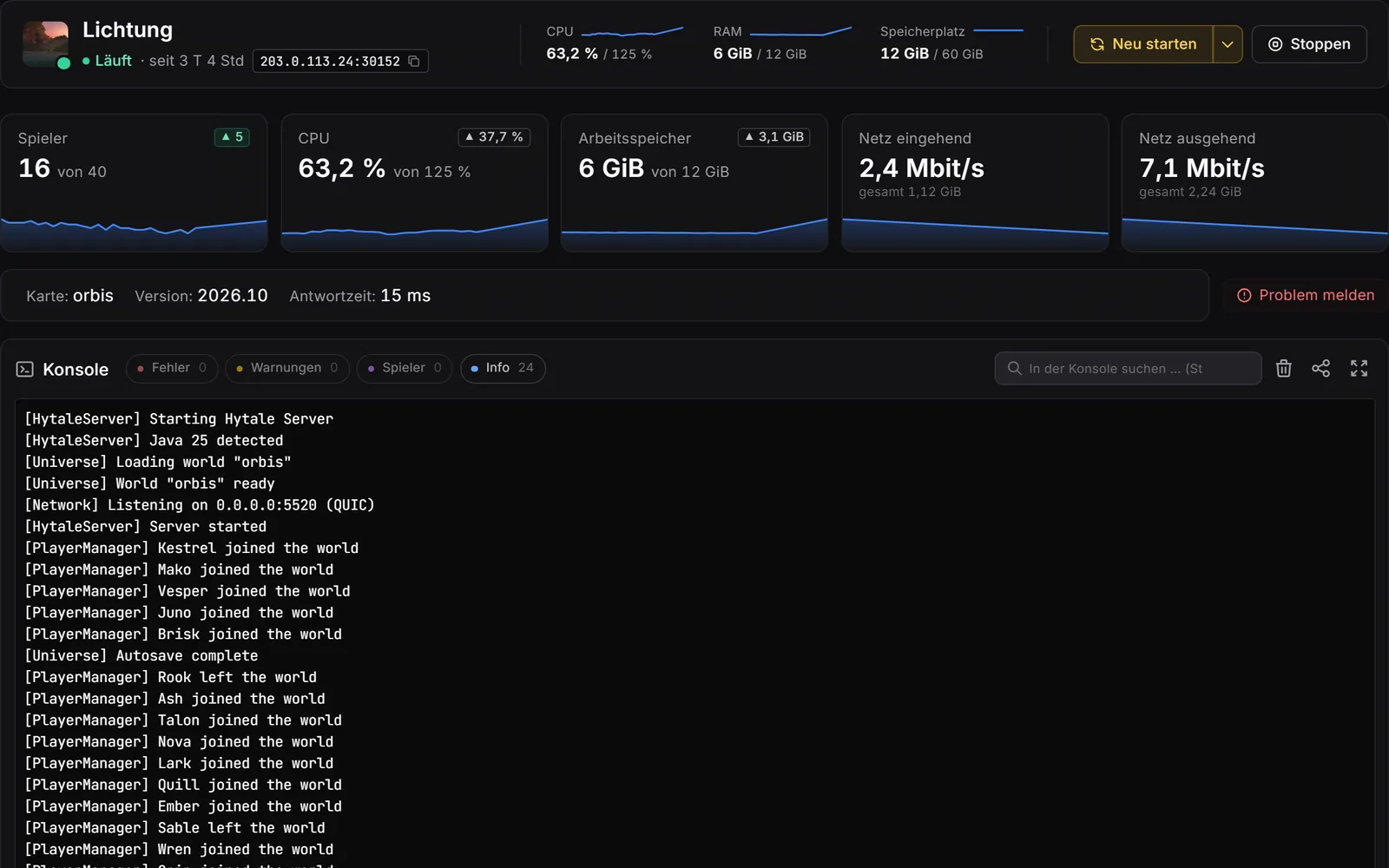This screenshot has height=868, width=1389.
Task: Clear the console with the trash icon
Action: point(1284,369)
